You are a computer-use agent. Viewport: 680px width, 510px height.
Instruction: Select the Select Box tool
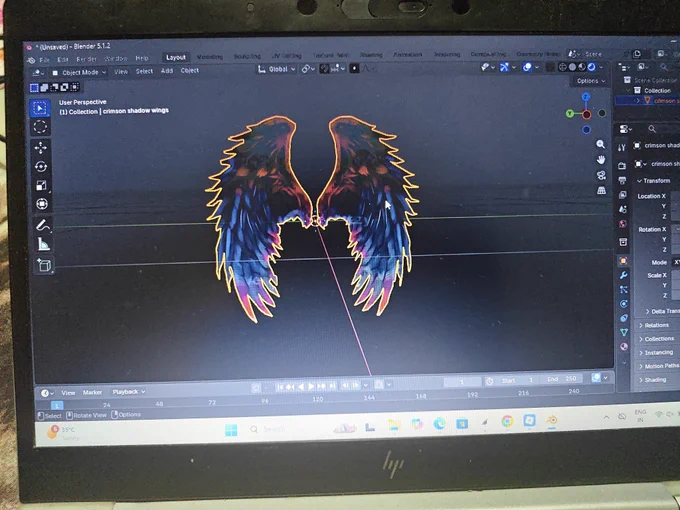click(x=40, y=108)
